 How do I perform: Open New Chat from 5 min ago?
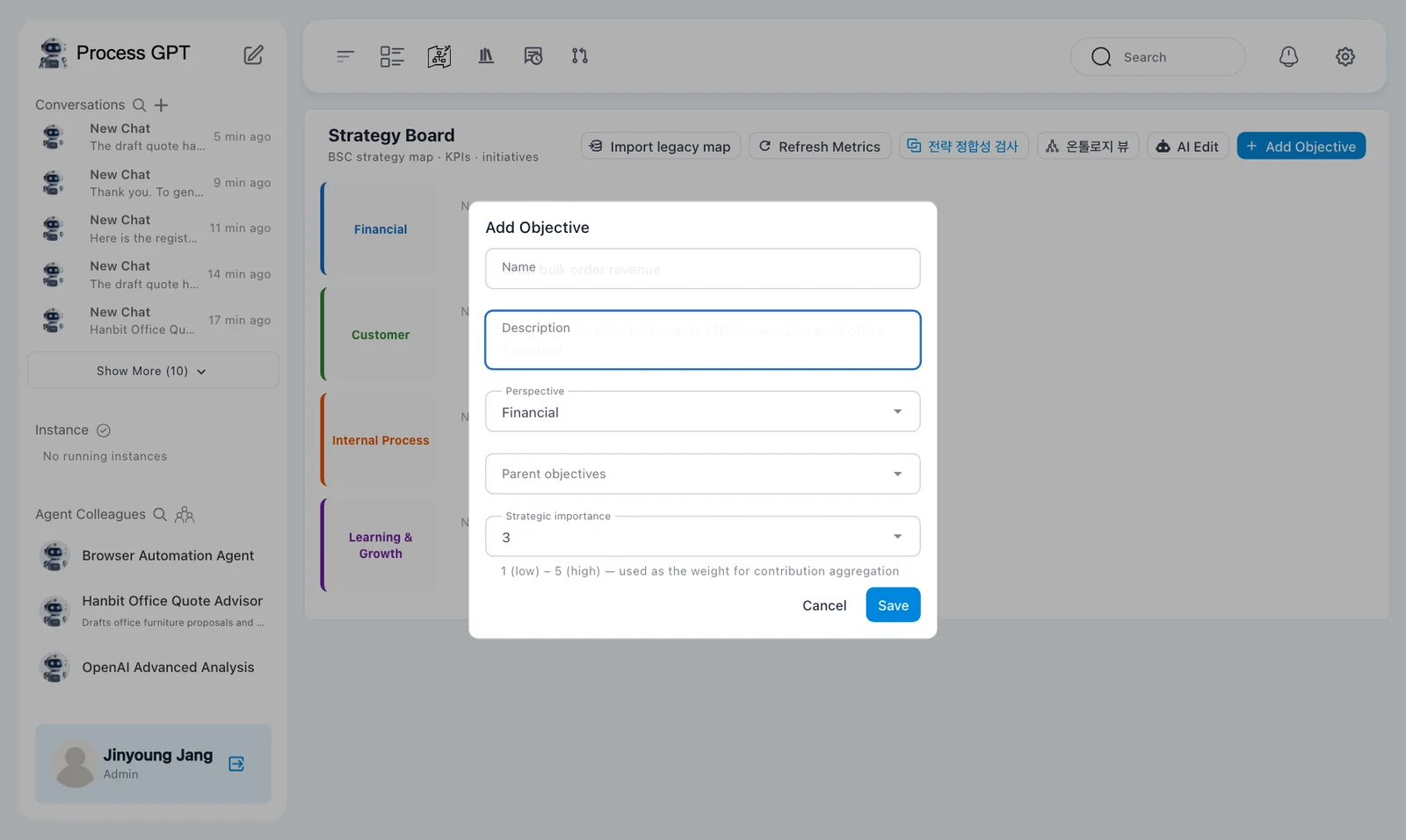pyautogui.click(x=153, y=137)
